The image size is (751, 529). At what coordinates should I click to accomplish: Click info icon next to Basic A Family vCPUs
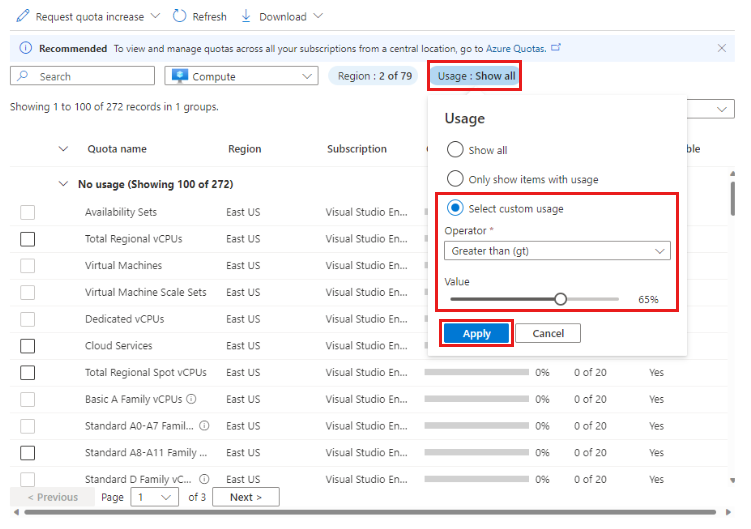click(191, 399)
